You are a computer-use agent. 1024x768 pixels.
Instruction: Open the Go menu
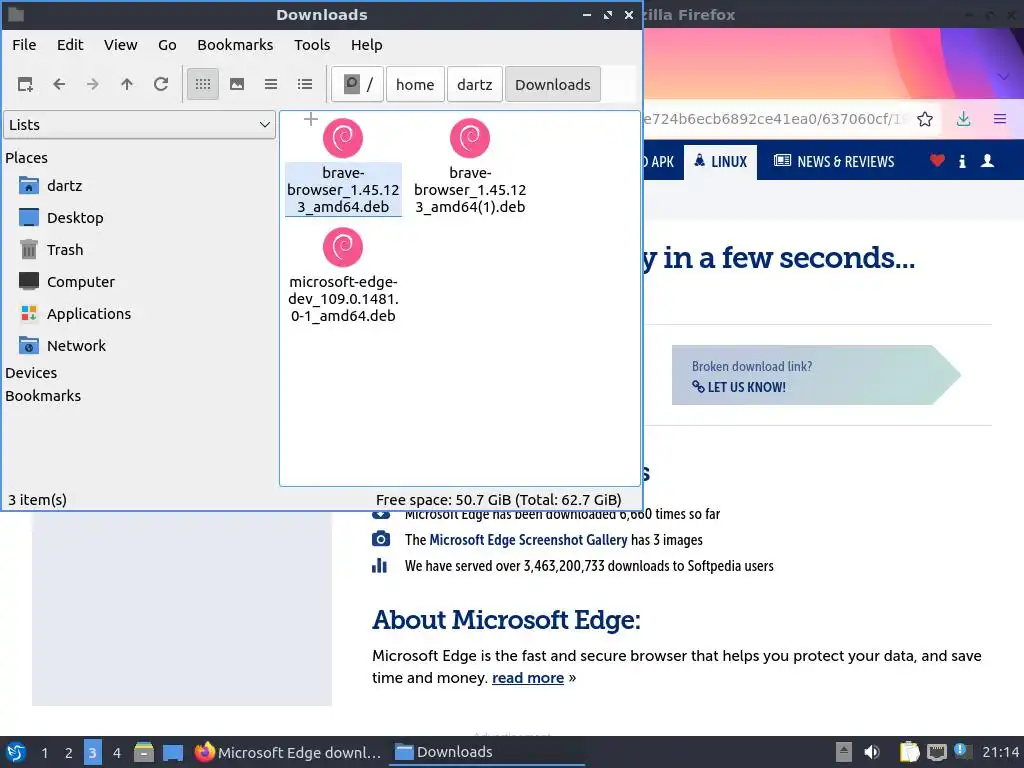point(167,45)
